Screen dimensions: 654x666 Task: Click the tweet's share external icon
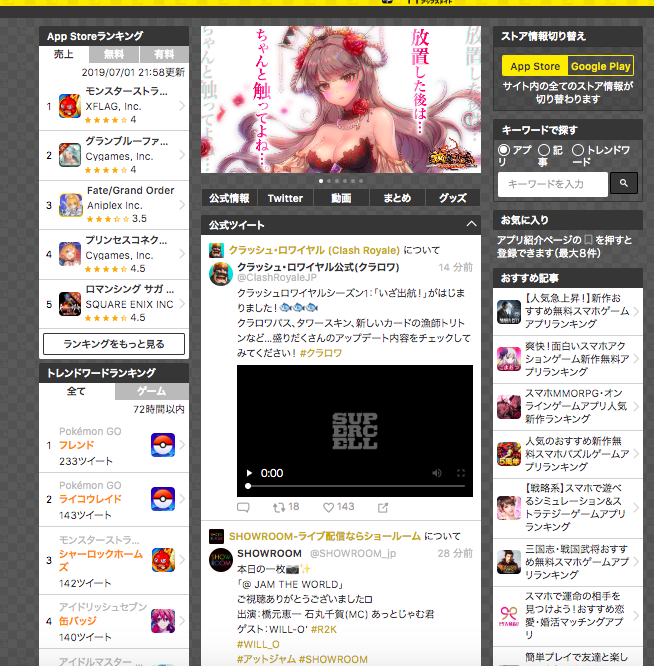click(x=383, y=507)
